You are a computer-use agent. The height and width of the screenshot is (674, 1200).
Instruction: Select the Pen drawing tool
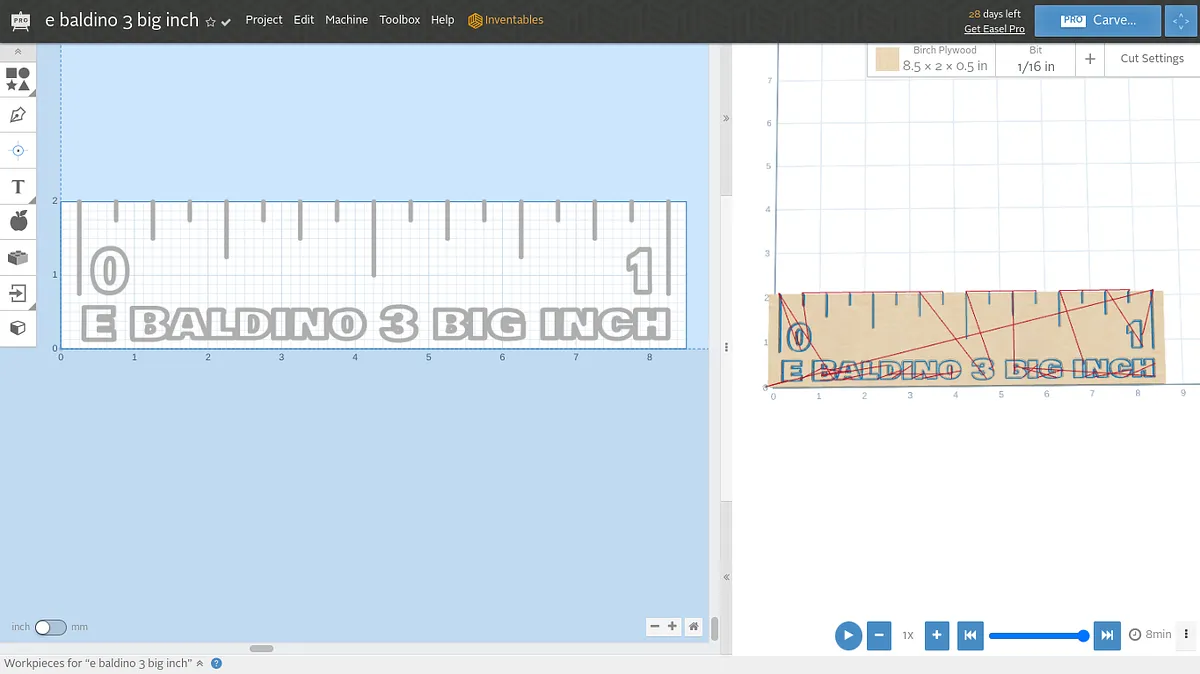pos(18,115)
